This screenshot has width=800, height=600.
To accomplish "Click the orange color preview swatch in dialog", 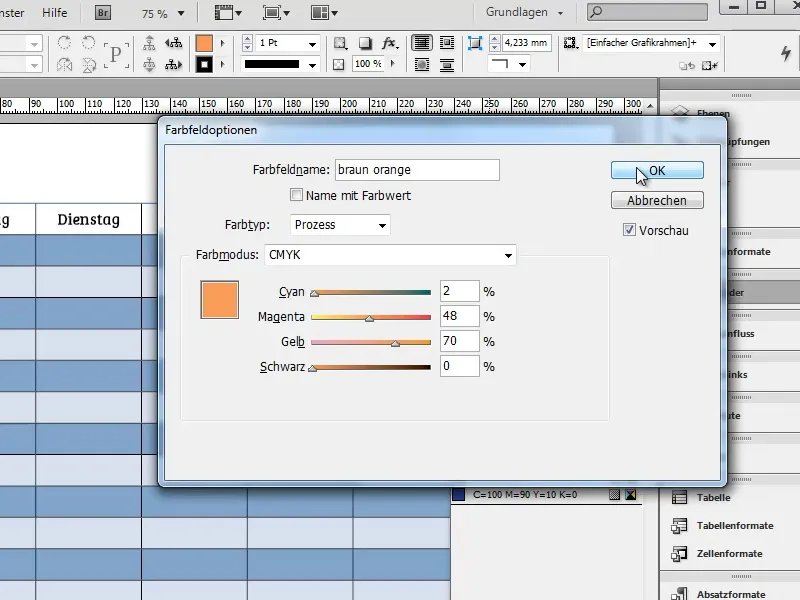I will [x=219, y=300].
